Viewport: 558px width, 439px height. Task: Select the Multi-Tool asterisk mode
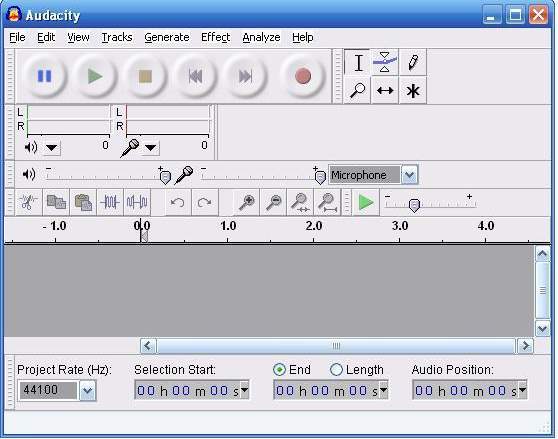(x=413, y=91)
